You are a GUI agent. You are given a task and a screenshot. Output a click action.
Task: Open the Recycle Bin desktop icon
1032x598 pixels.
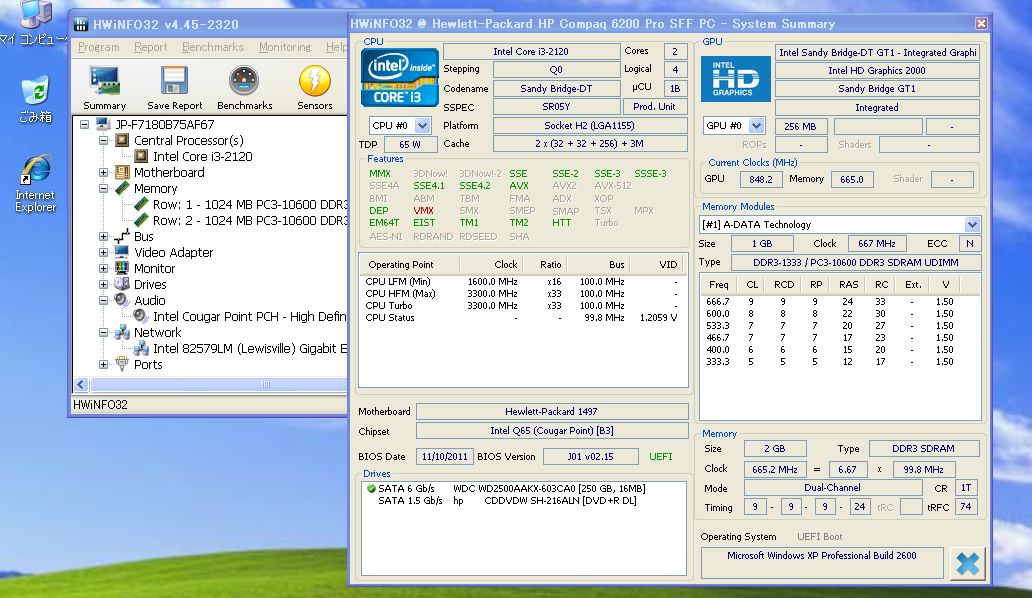coord(35,99)
